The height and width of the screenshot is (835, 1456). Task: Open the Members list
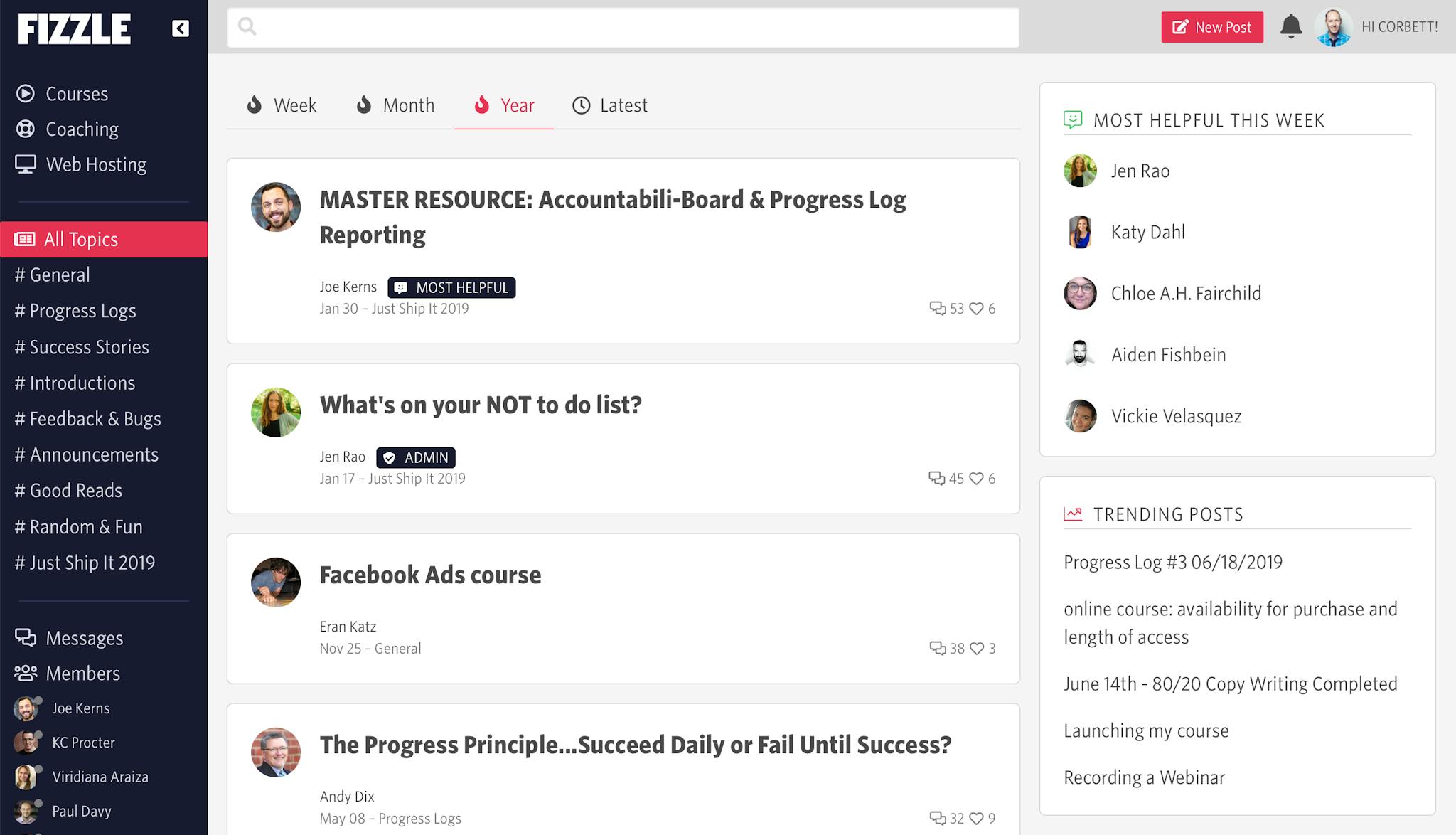82,674
